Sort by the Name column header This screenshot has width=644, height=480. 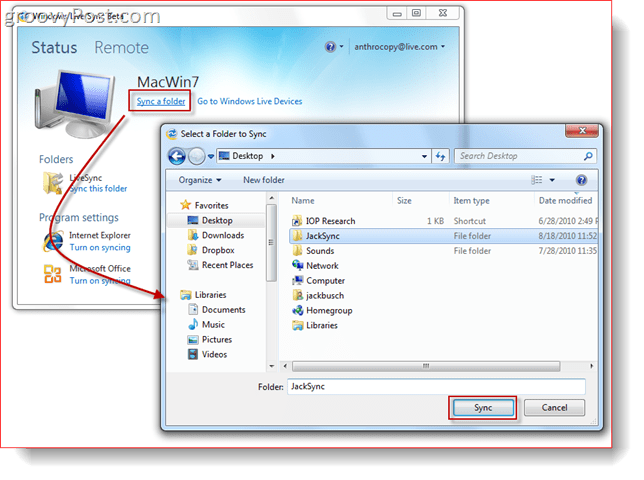(x=303, y=200)
